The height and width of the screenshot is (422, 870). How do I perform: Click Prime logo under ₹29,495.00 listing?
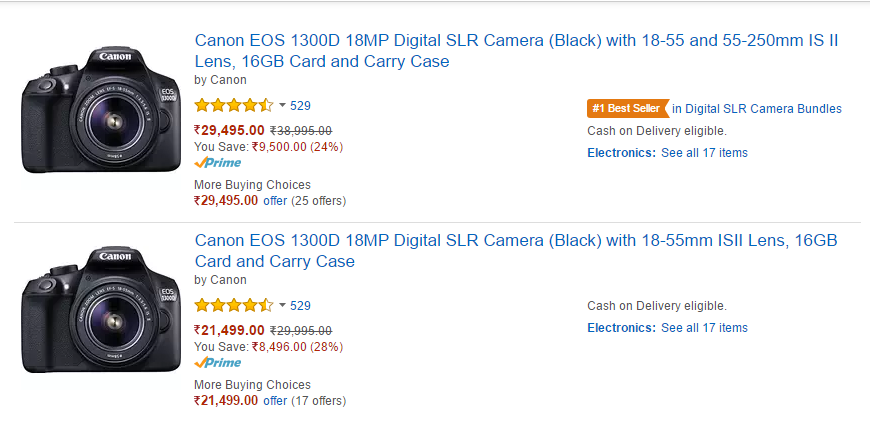tap(218, 162)
